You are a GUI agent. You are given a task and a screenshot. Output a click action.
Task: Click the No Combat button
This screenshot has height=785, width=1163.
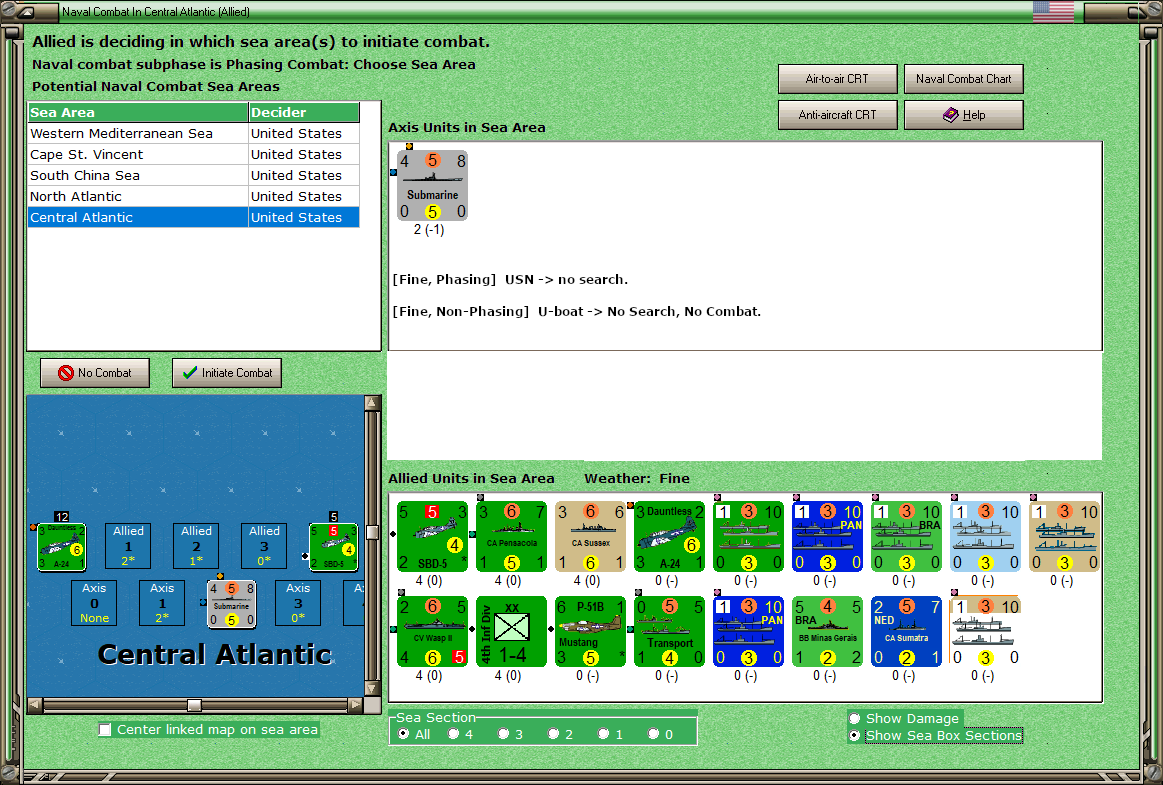pos(95,373)
